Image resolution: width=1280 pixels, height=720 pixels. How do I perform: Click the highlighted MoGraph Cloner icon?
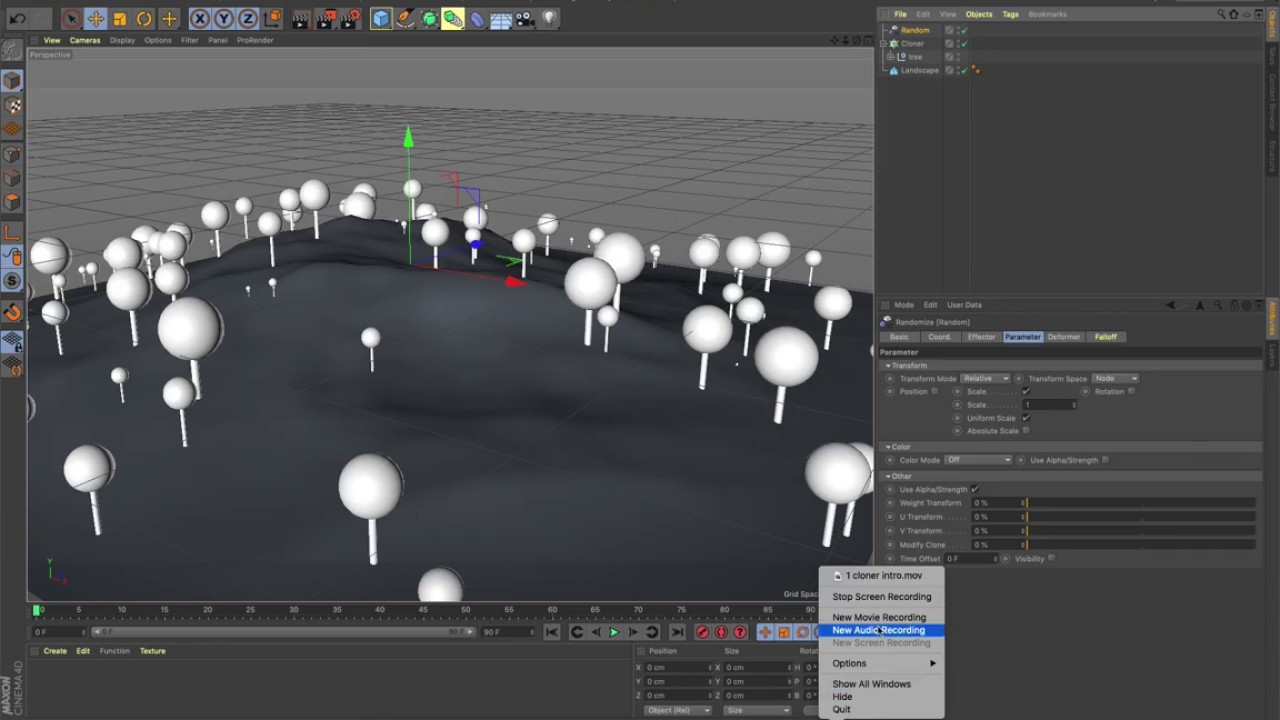pos(453,18)
